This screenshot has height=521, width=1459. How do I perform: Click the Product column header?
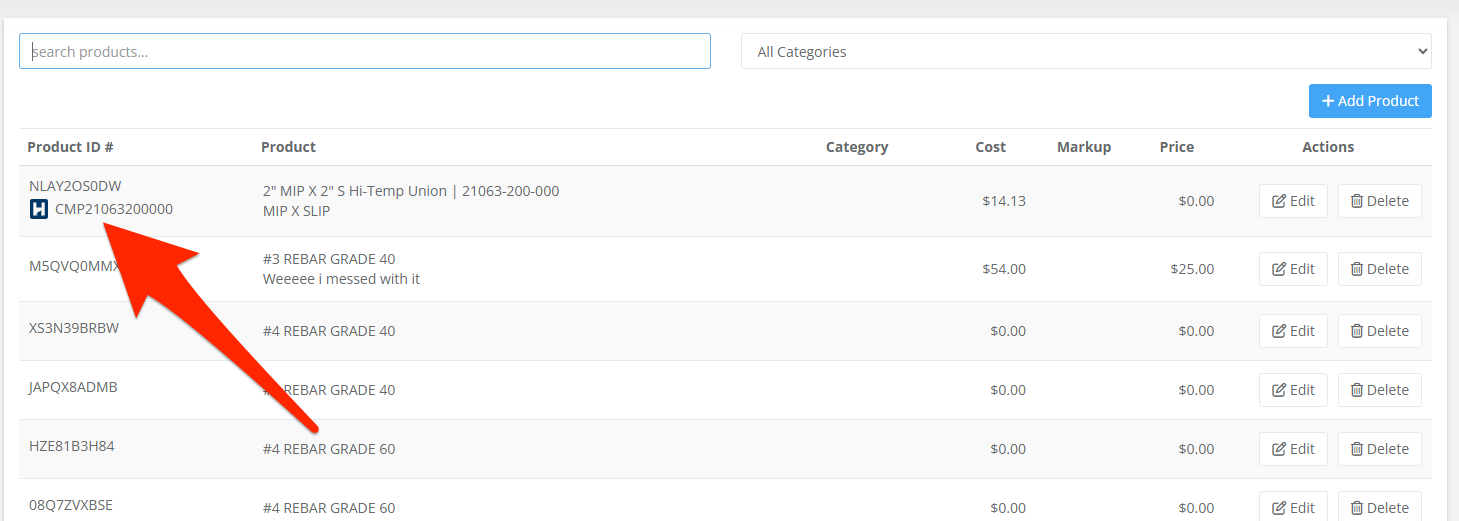tap(288, 147)
